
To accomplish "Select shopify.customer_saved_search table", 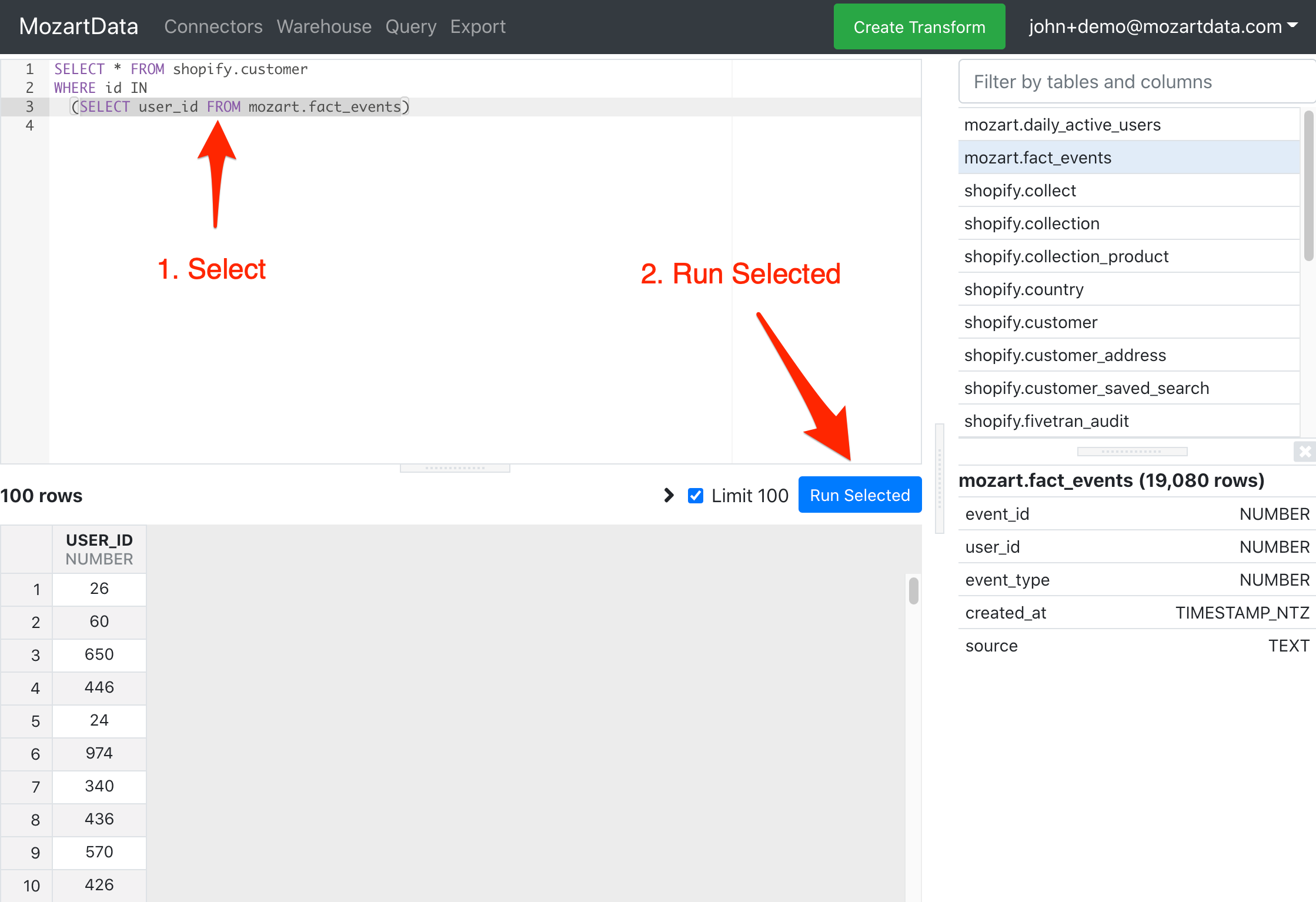I will click(1129, 388).
